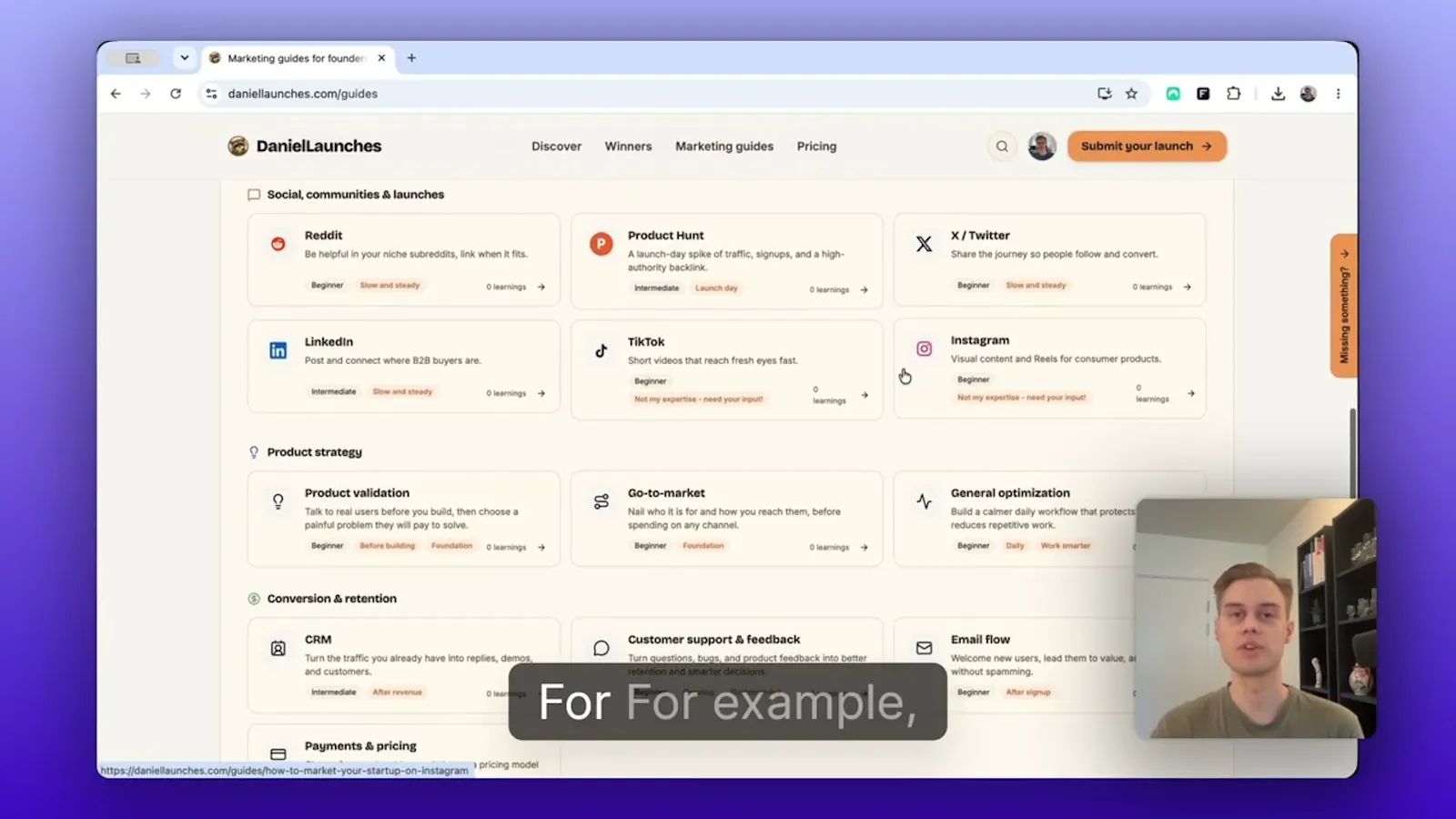Screen dimensions: 1456x819
Task: Open the Email flow title link
Action: click(980, 640)
